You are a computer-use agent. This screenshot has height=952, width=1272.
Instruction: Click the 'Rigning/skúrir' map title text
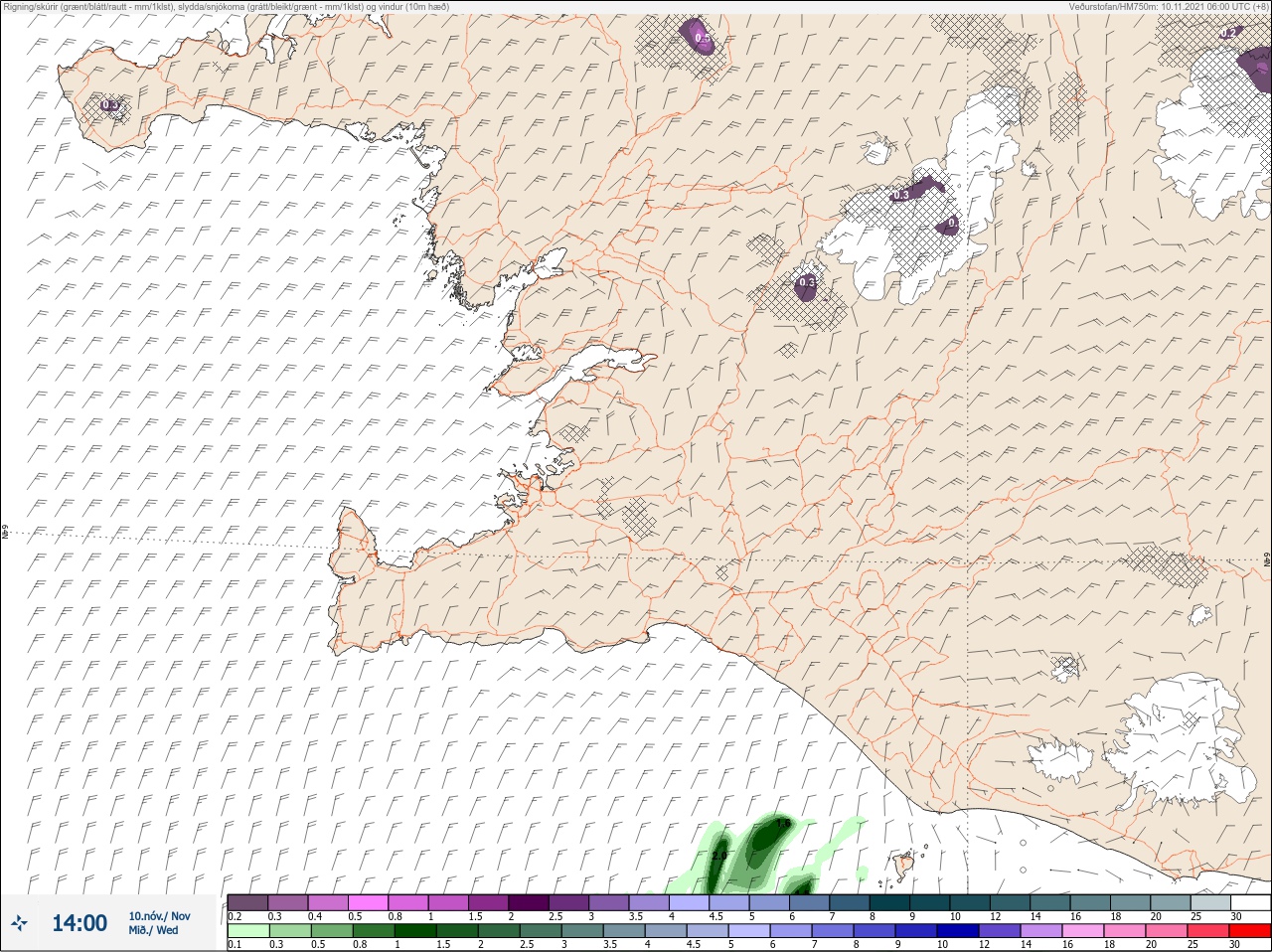tap(226, 6)
